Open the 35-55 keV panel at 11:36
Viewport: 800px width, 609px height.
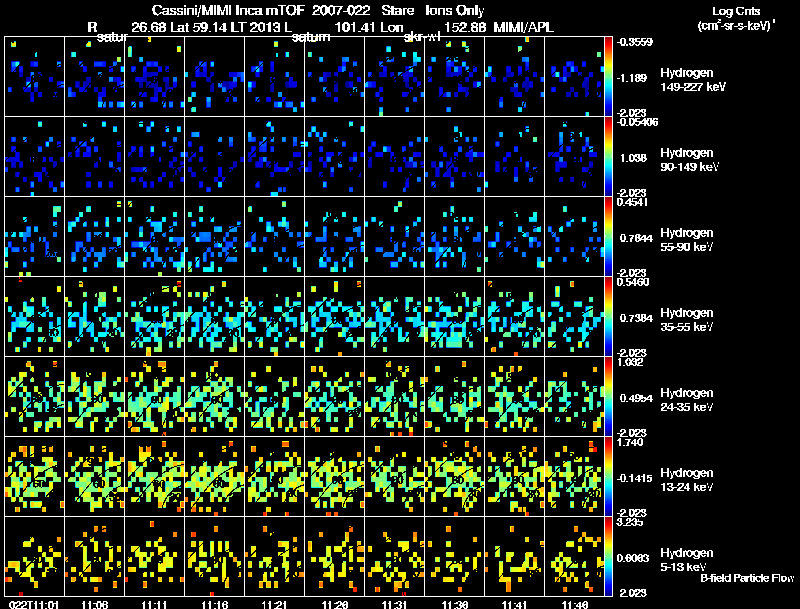tap(455, 317)
